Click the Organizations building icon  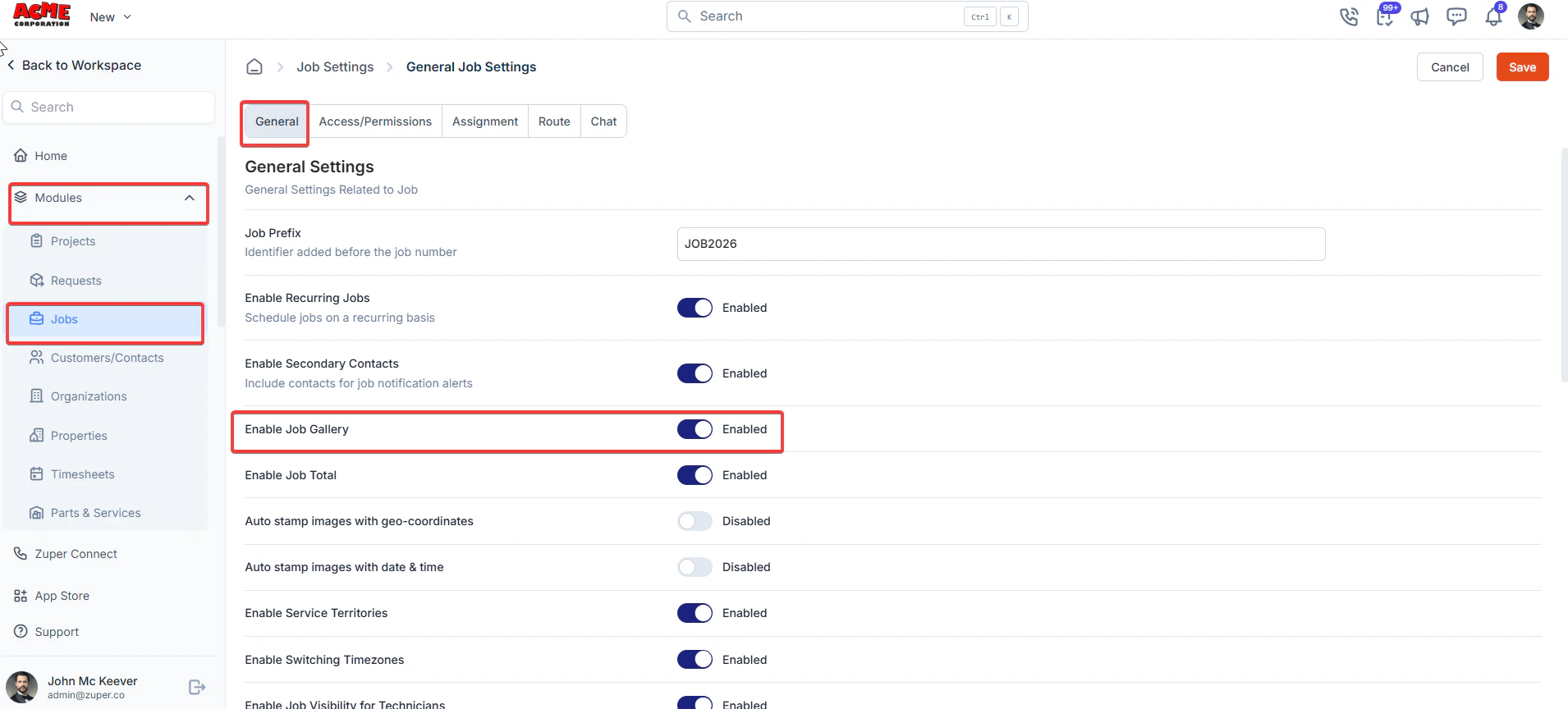click(x=37, y=396)
